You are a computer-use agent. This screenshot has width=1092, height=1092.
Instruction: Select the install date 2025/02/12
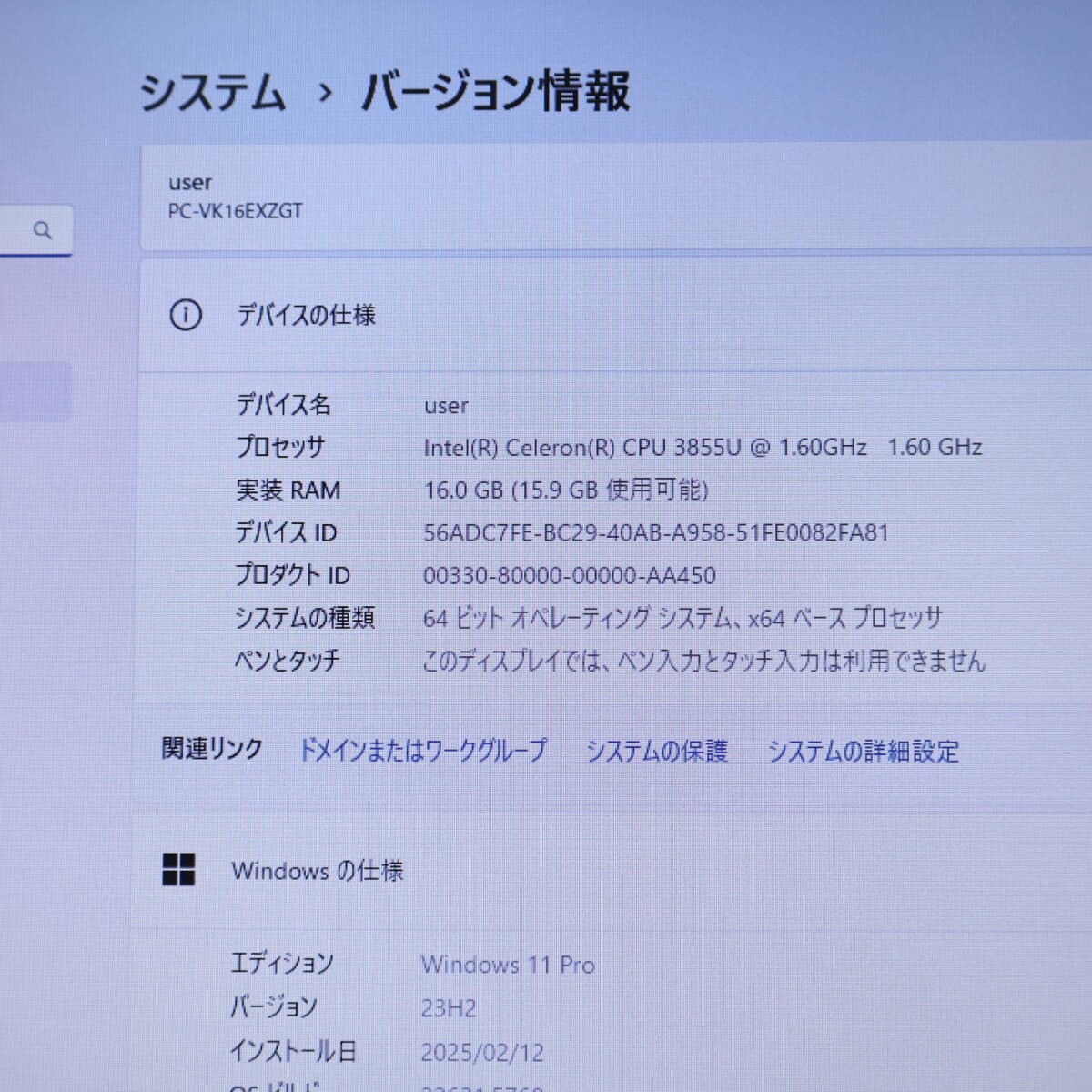pyautogui.click(x=482, y=1053)
